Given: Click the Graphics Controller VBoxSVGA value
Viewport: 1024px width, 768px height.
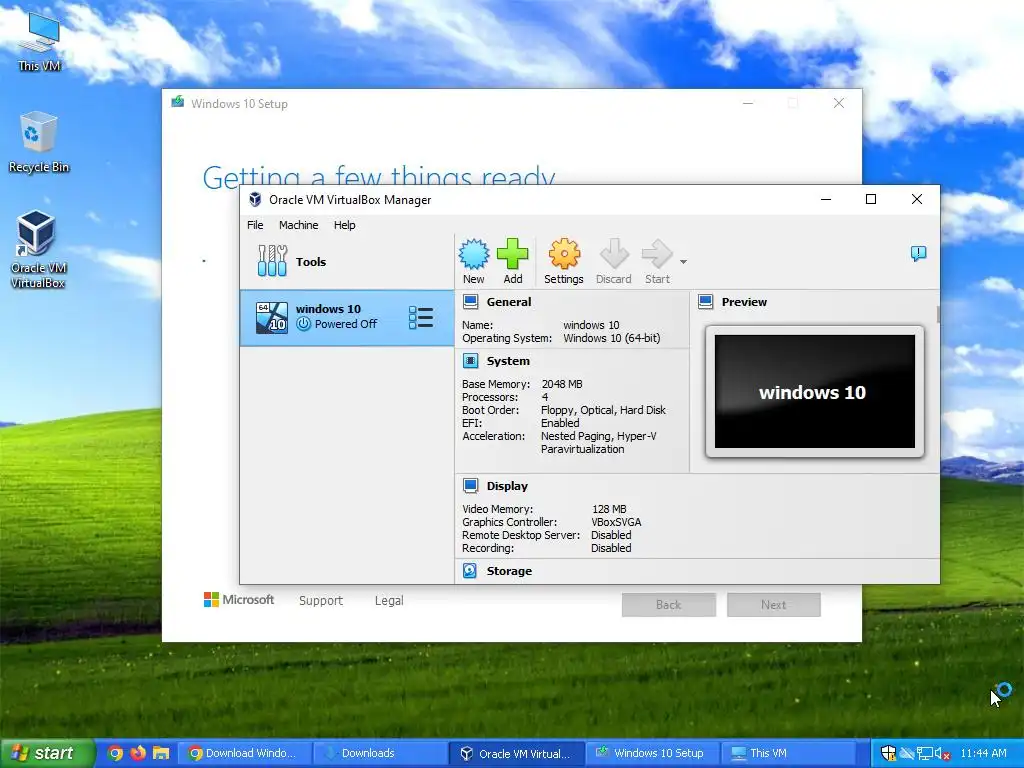Looking at the screenshot, I should [x=616, y=522].
